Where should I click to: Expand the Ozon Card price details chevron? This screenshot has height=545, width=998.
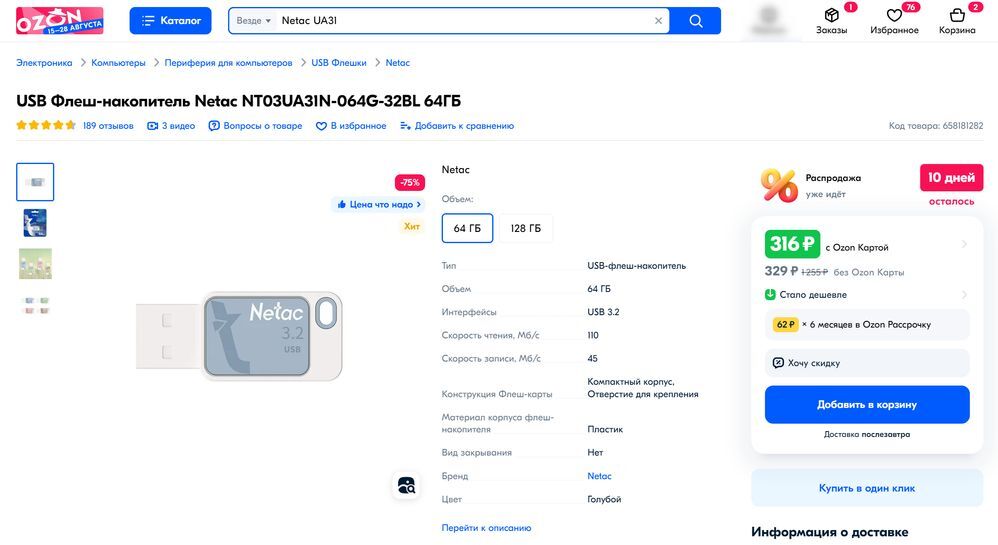[964, 245]
